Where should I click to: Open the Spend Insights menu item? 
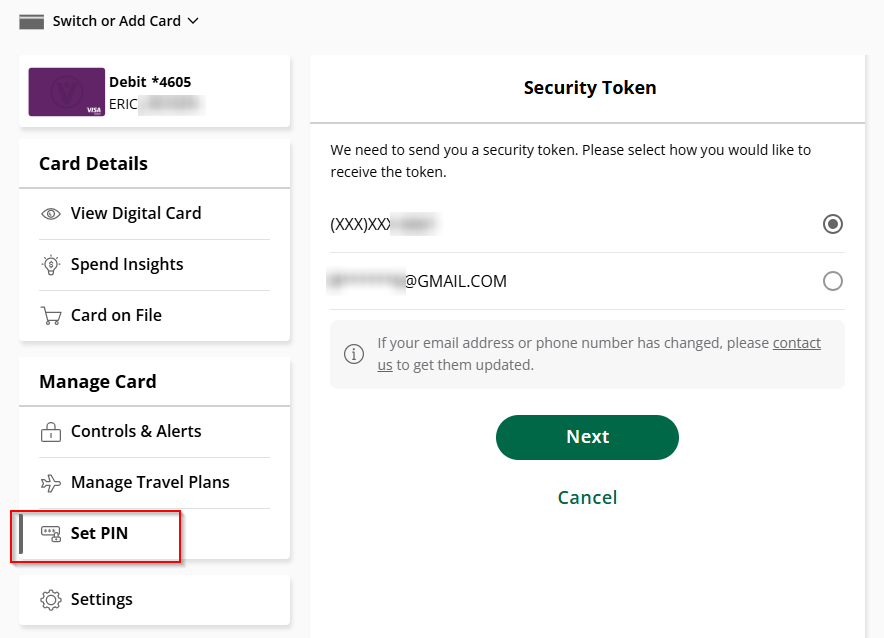point(127,265)
